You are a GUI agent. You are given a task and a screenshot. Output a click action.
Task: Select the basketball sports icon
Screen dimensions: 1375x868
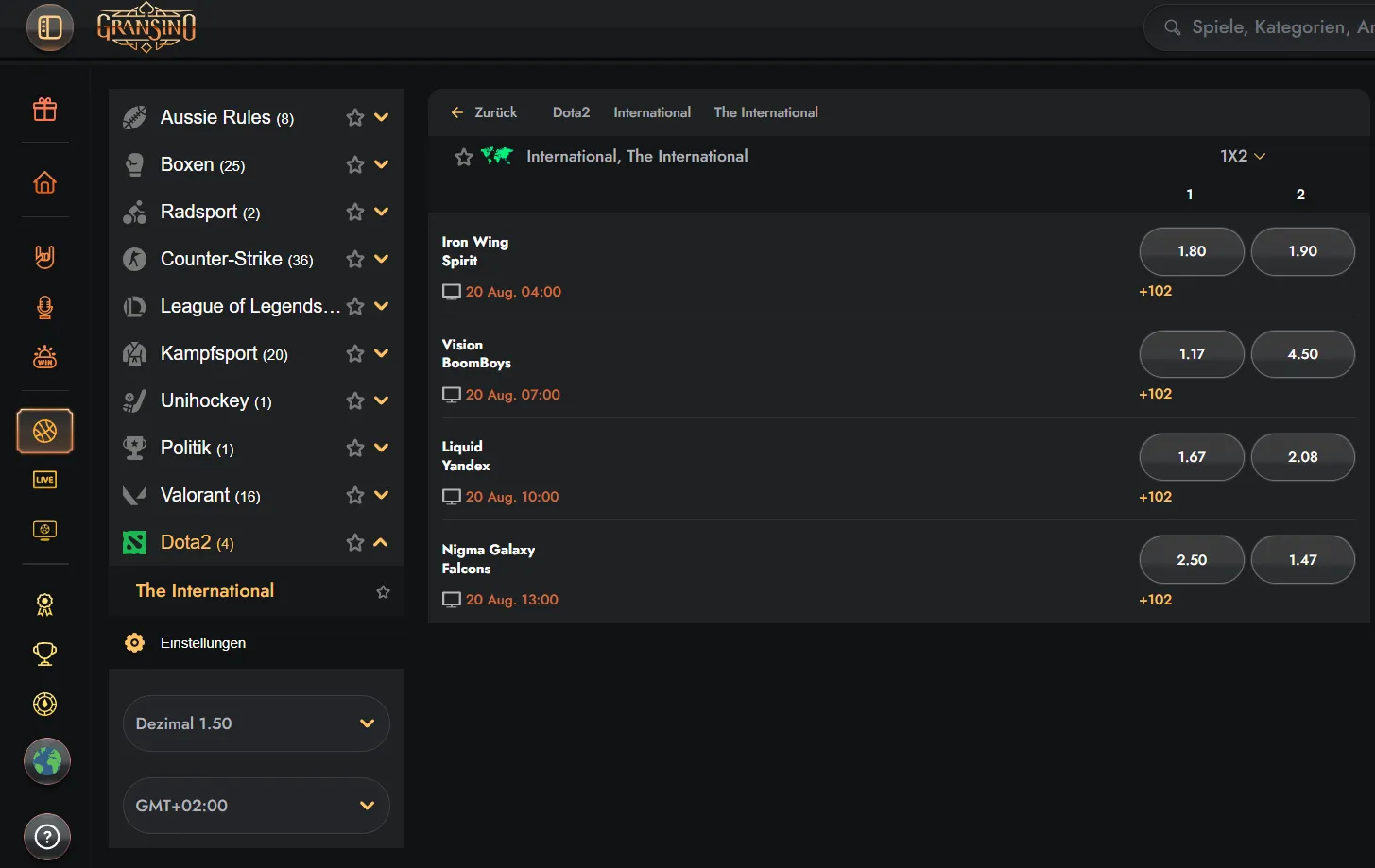pyautogui.click(x=45, y=432)
